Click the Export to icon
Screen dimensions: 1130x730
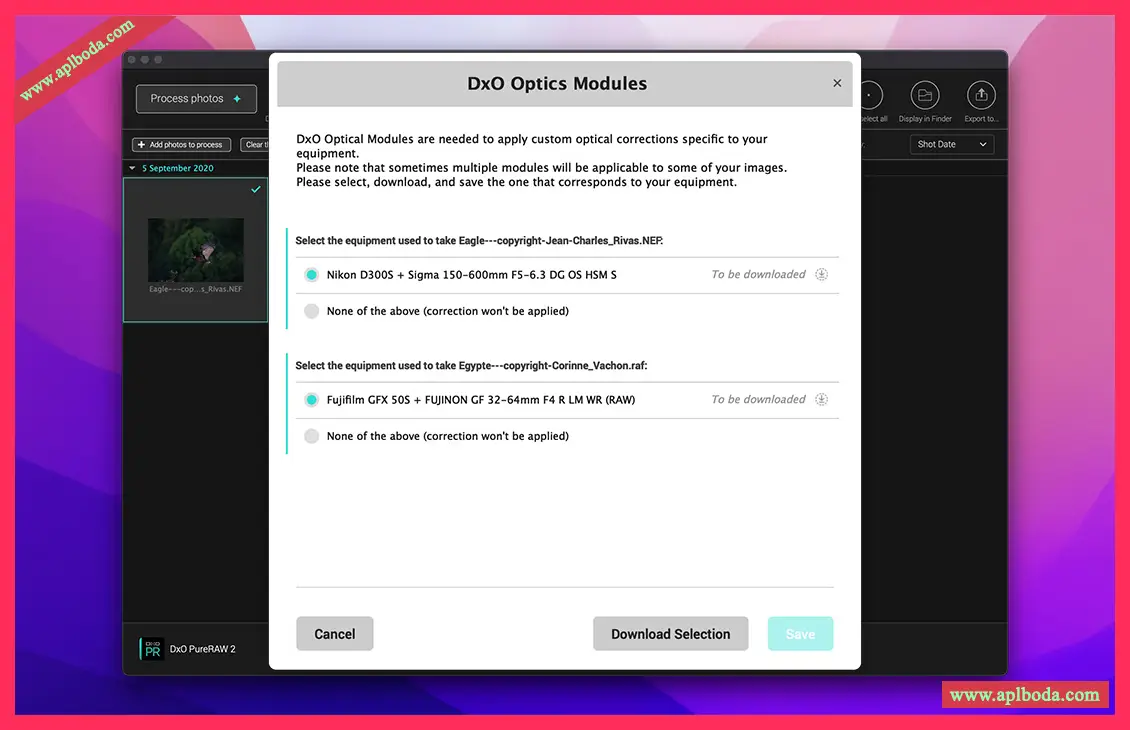tap(980, 96)
